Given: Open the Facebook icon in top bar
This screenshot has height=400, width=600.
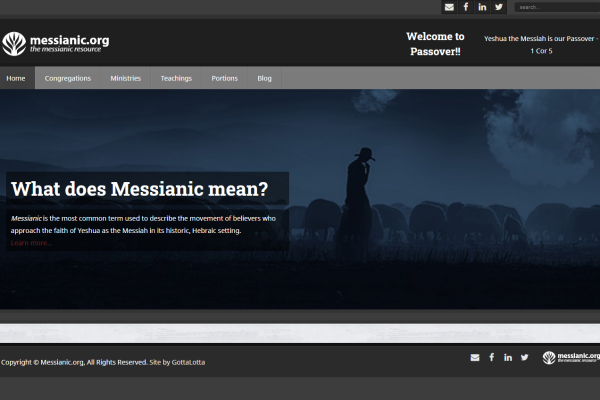Looking at the screenshot, I should click(x=466, y=7).
